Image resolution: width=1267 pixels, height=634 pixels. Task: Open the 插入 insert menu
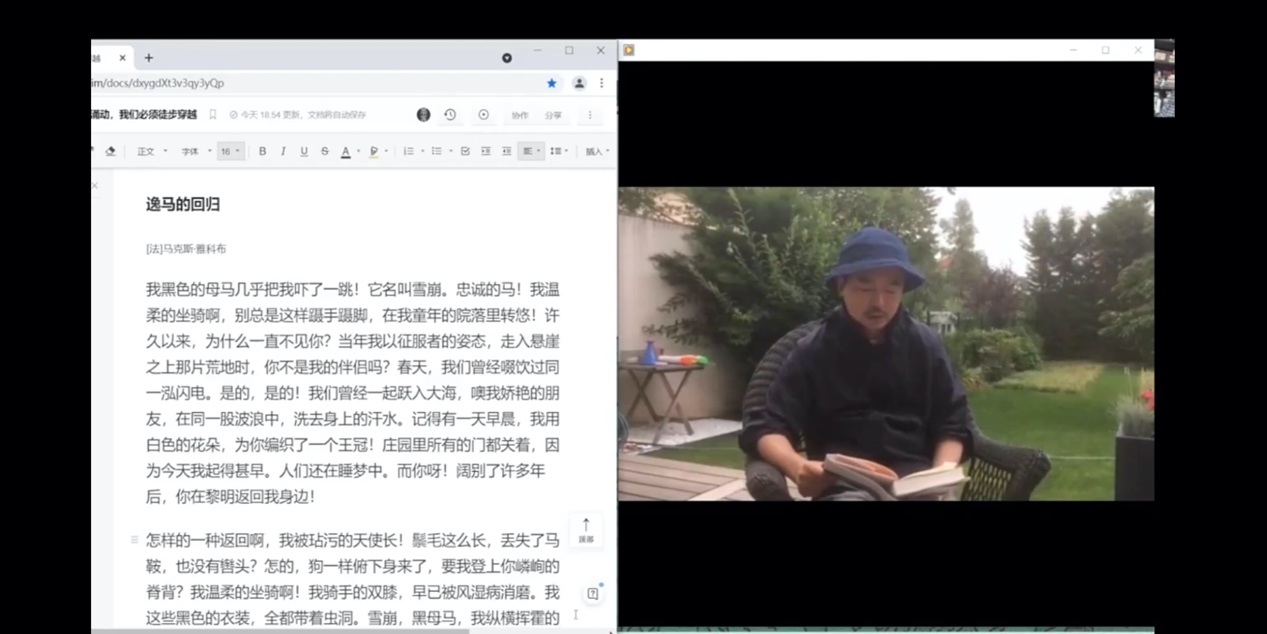pyautogui.click(x=597, y=151)
